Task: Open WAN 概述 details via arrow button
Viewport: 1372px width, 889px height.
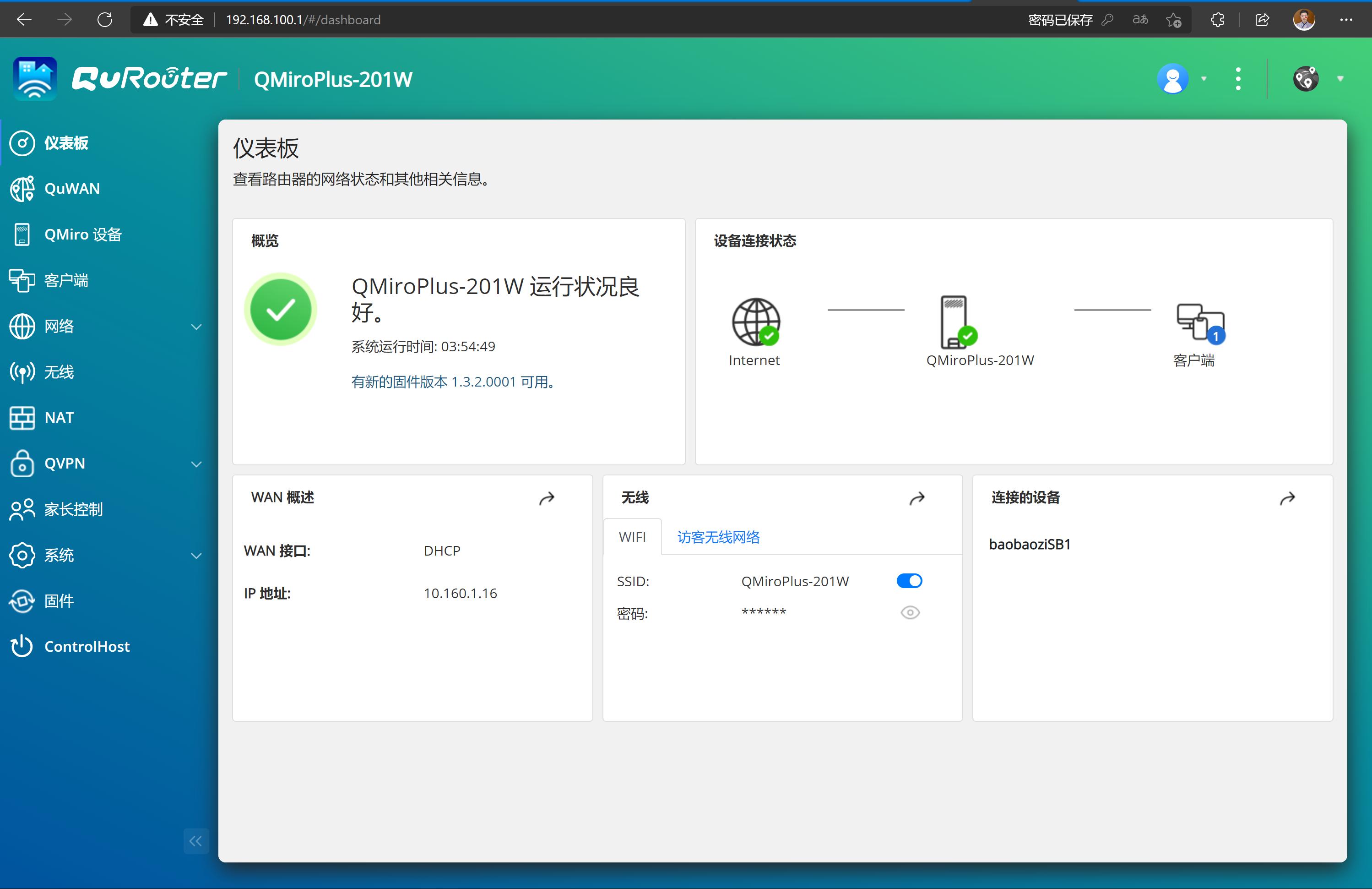Action: click(x=548, y=498)
